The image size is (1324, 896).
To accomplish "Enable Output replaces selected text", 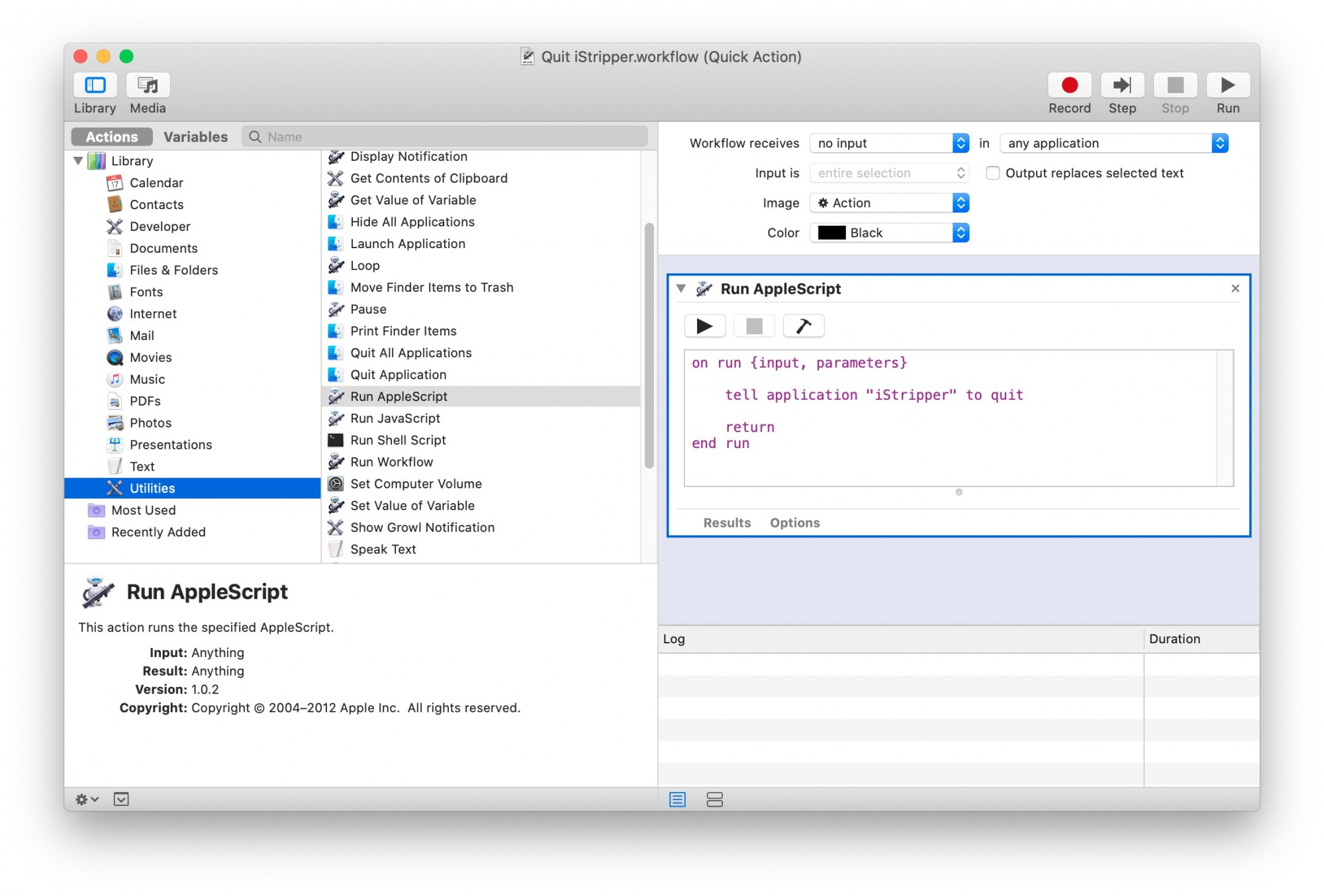I will (x=992, y=173).
